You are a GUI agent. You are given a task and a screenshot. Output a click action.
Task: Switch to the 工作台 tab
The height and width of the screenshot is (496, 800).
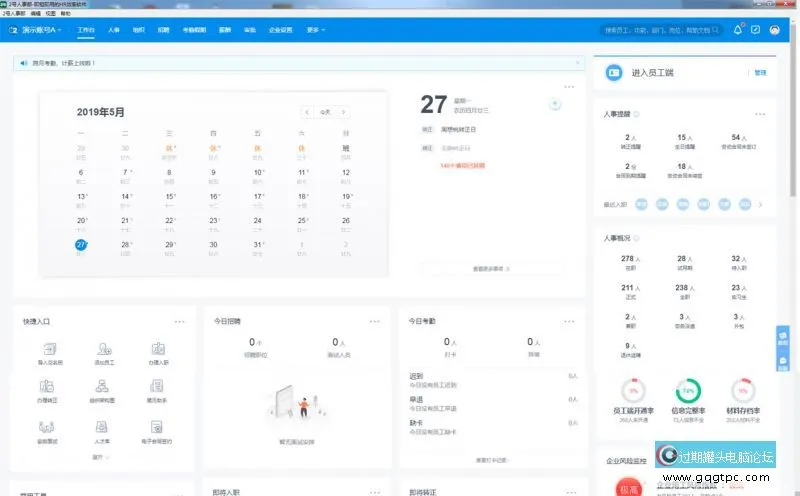pyautogui.click(x=86, y=30)
